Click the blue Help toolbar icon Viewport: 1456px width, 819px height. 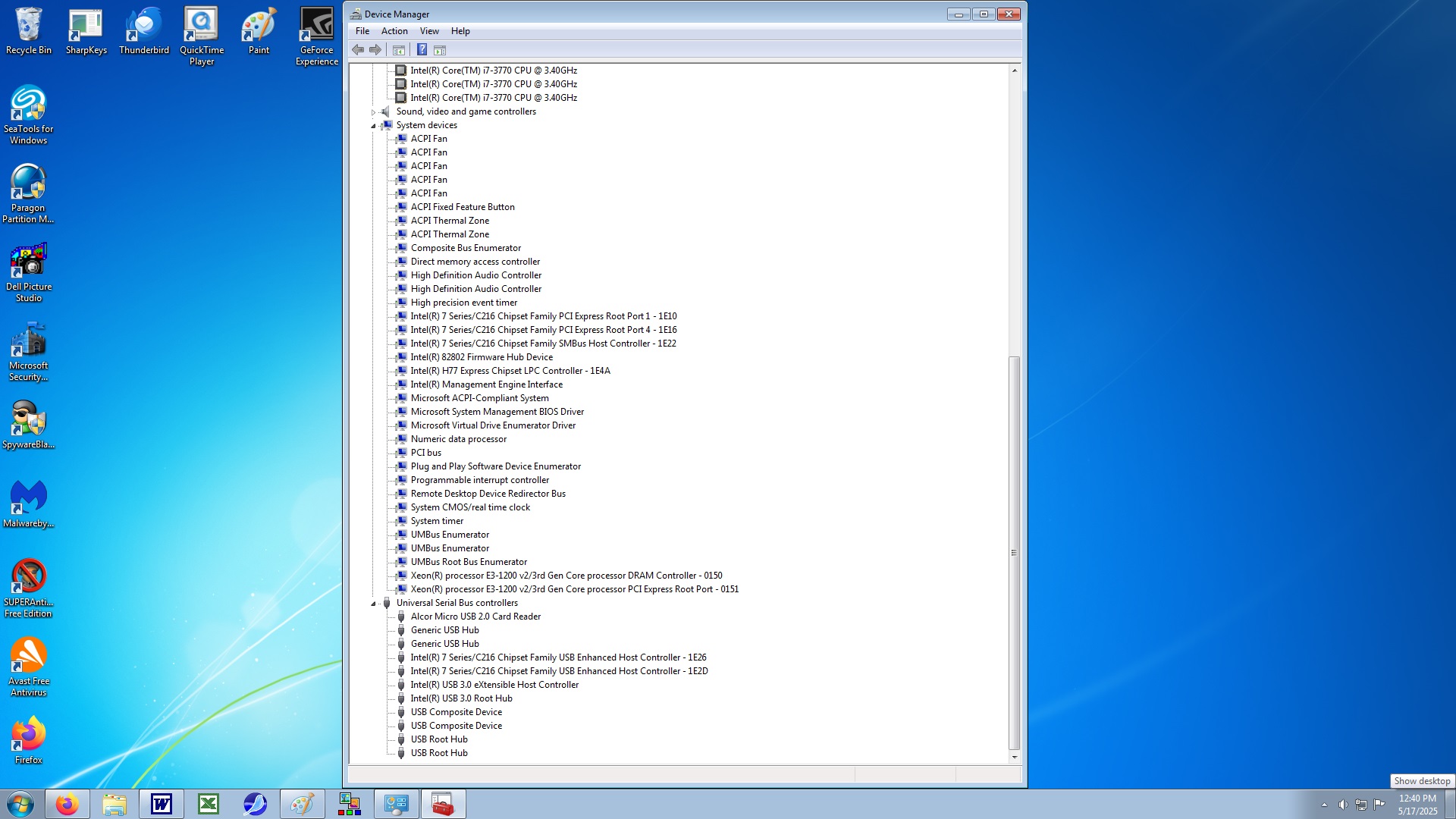(422, 50)
